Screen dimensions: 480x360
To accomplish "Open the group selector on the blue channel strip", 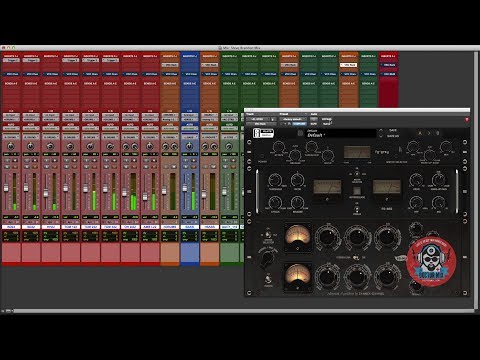I will pyautogui.click(x=189, y=137).
